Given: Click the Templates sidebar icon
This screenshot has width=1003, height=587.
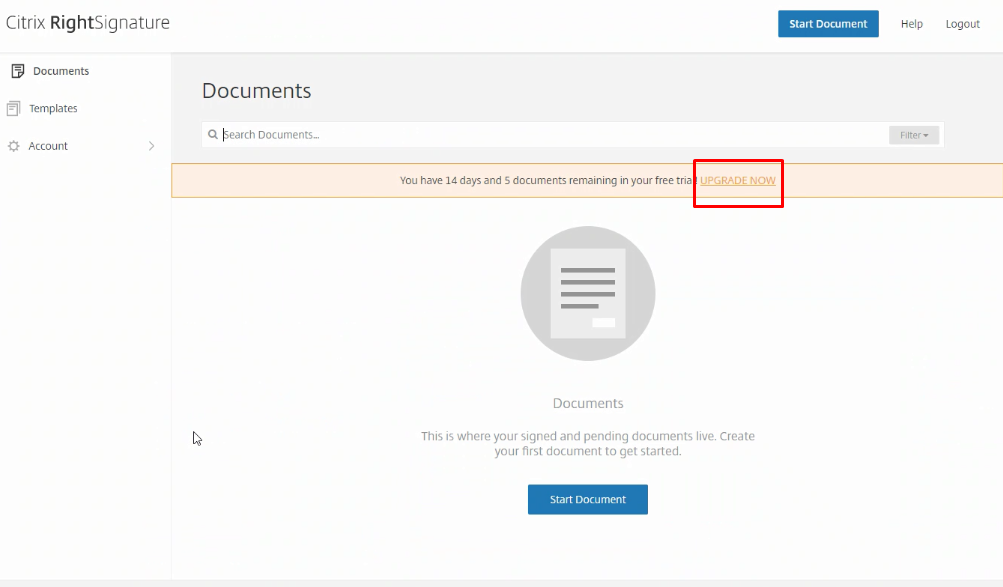Looking at the screenshot, I should point(13,108).
